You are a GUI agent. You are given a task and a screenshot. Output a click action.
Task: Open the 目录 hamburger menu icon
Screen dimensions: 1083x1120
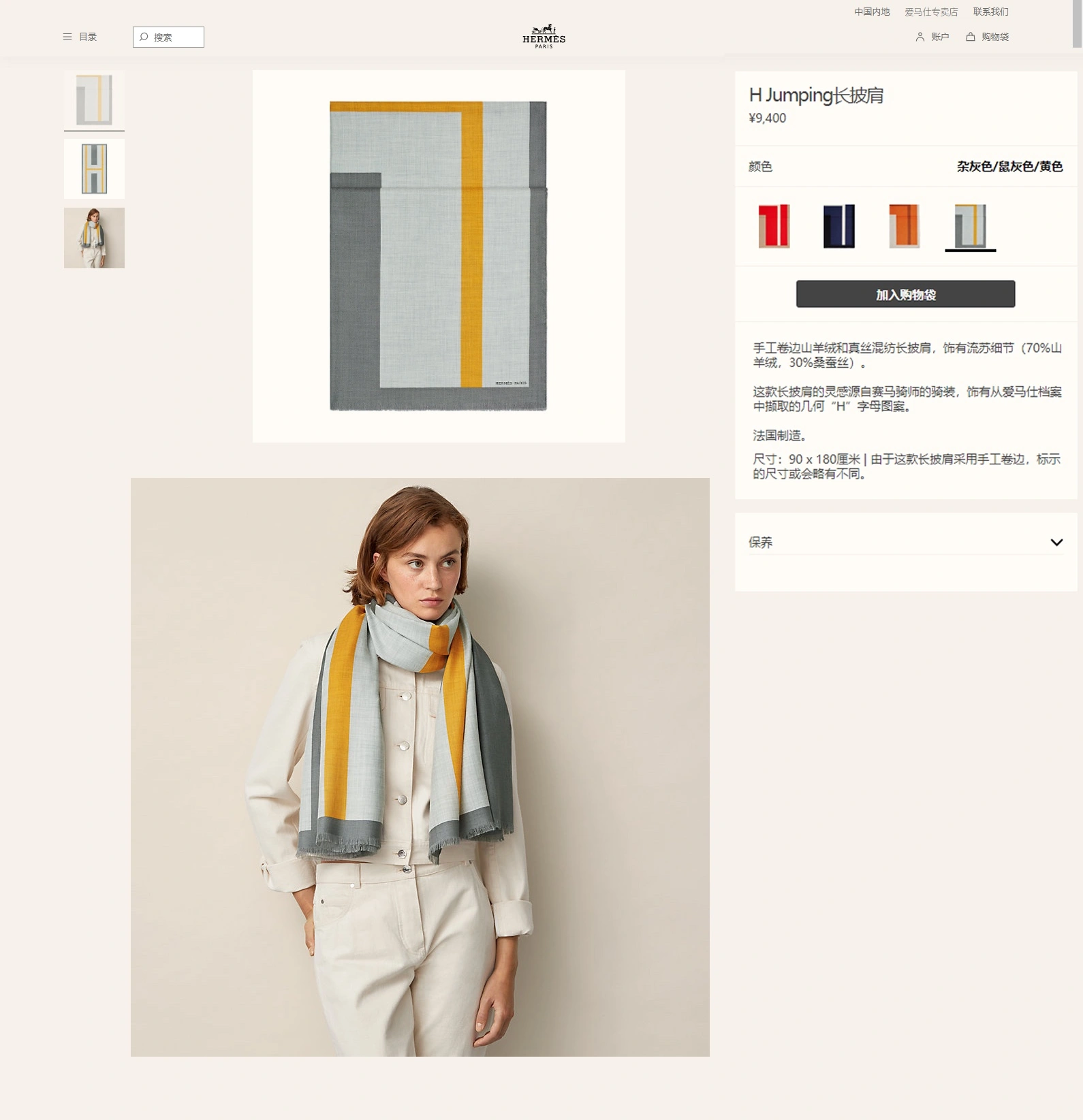click(x=67, y=37)
